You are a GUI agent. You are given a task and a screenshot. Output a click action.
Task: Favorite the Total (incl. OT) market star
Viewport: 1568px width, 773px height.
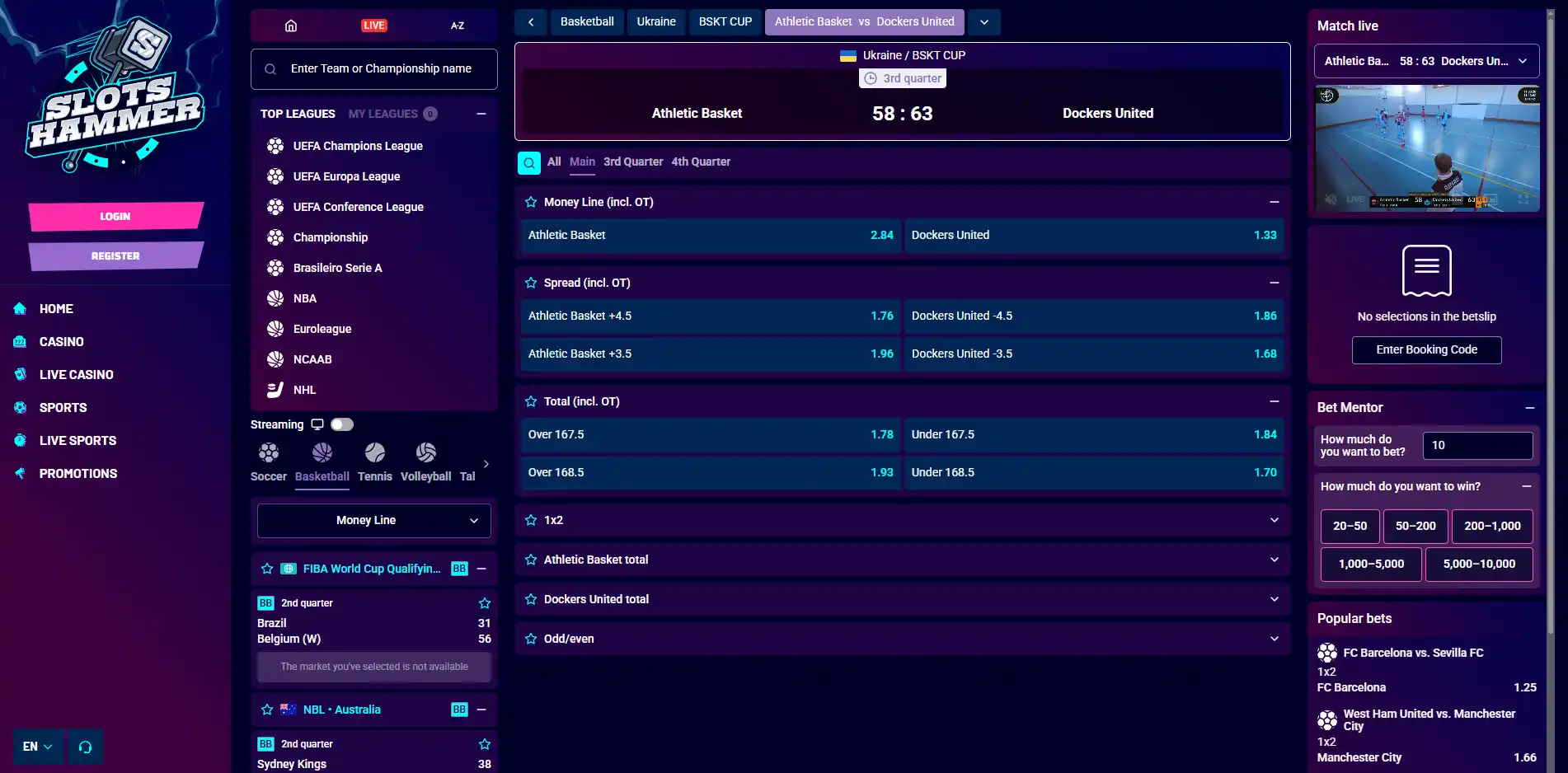(531, 401)
